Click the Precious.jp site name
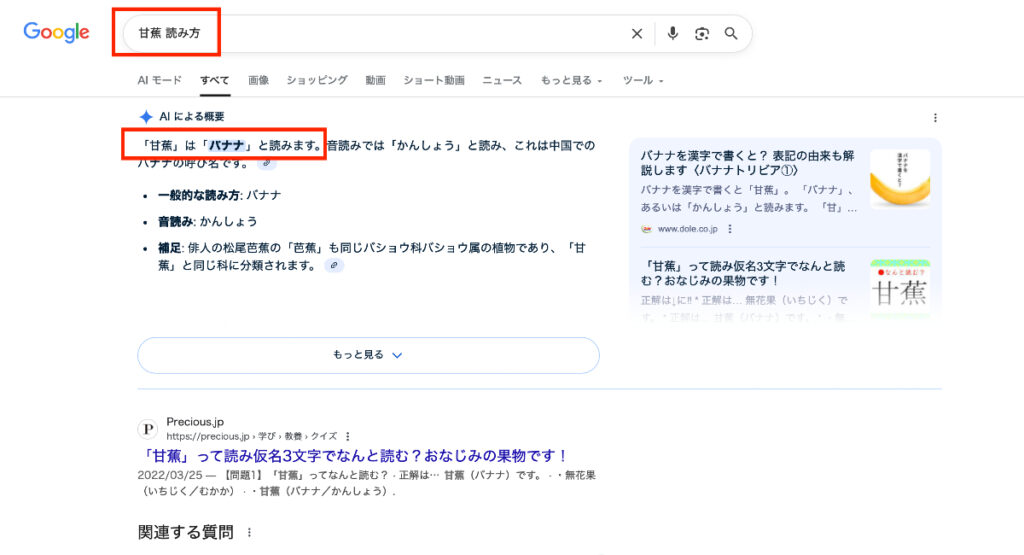This screenshot has height=555, width=1024. pyautogui.click(x=195, y=422)
